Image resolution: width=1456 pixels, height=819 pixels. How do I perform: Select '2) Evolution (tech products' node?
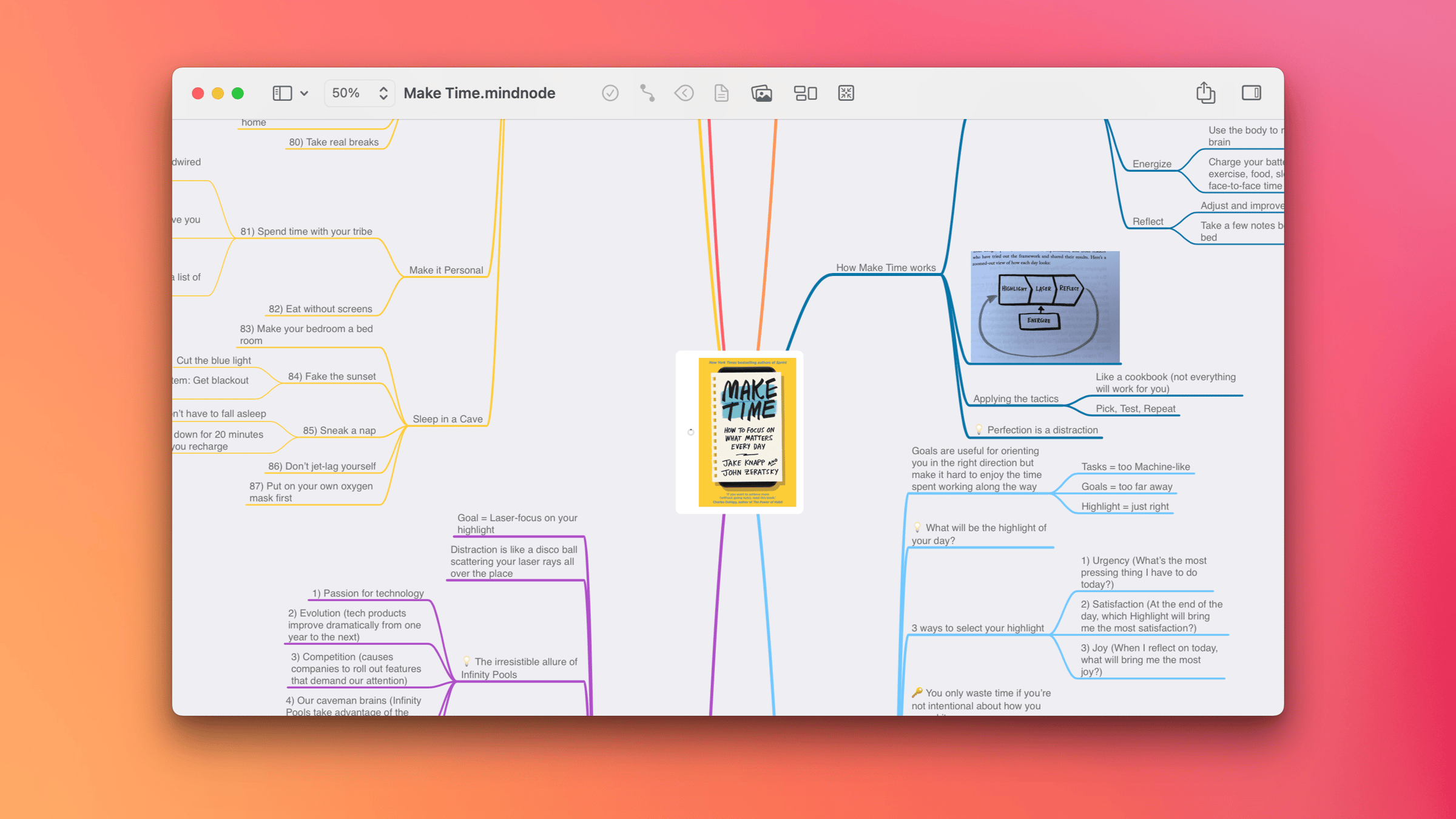[x=354, y=625]
